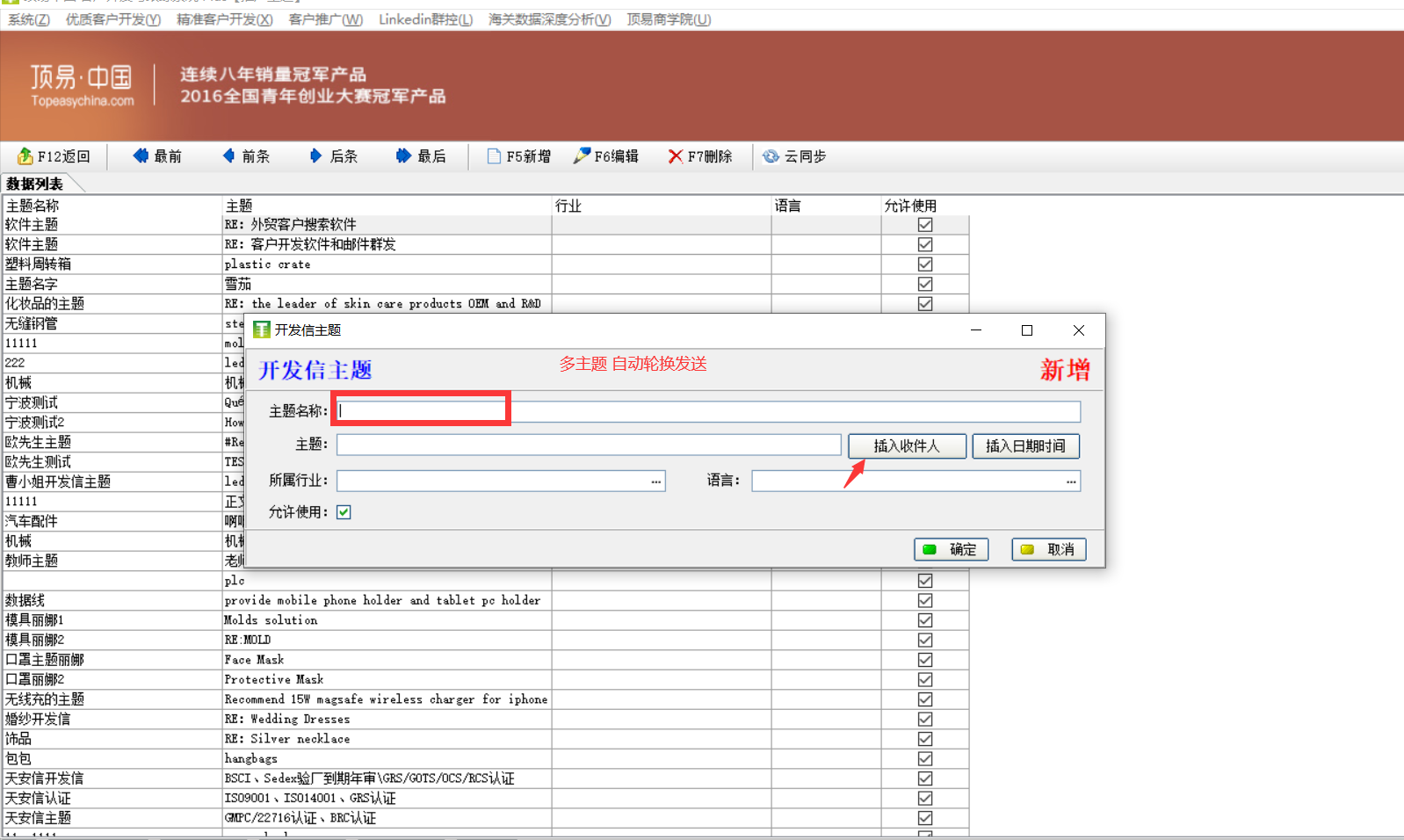This screenshot has width=1404, height=840.
Task: Select the 数据列表 tab
Action: pyautogui.click(x=35, y=184)
